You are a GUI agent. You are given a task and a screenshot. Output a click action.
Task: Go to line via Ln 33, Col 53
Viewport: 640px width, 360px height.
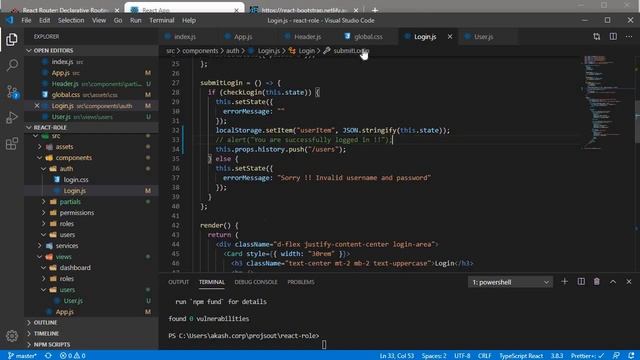[x=397, y=356]
